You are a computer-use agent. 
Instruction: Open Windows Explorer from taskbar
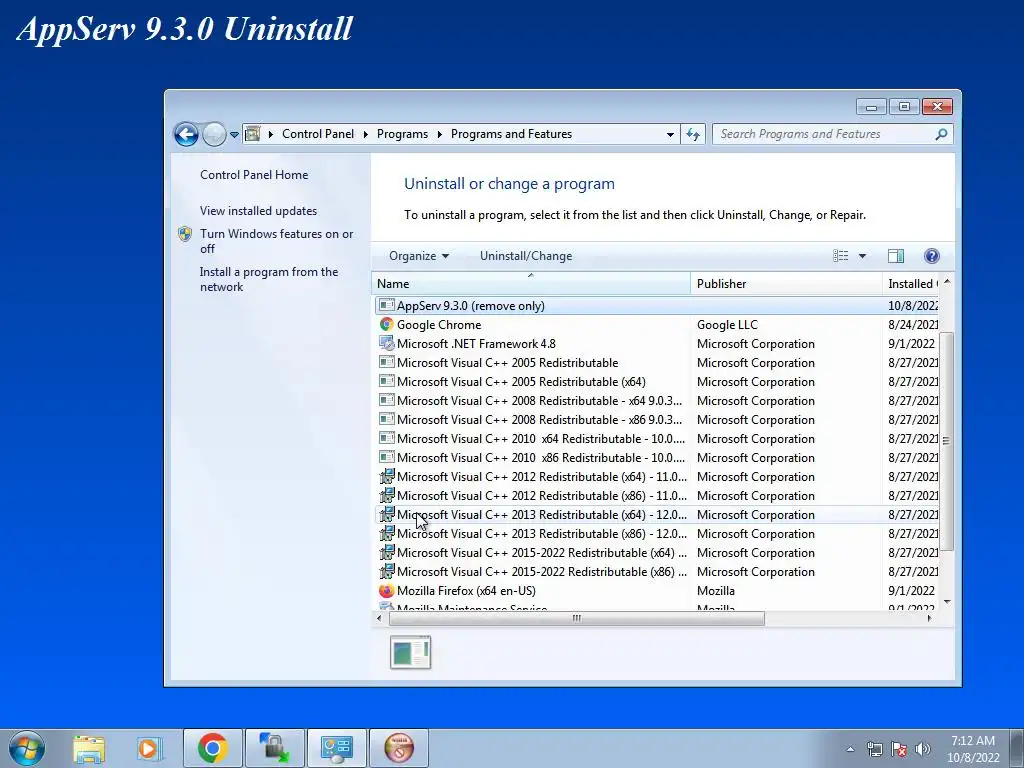[89, 748]
